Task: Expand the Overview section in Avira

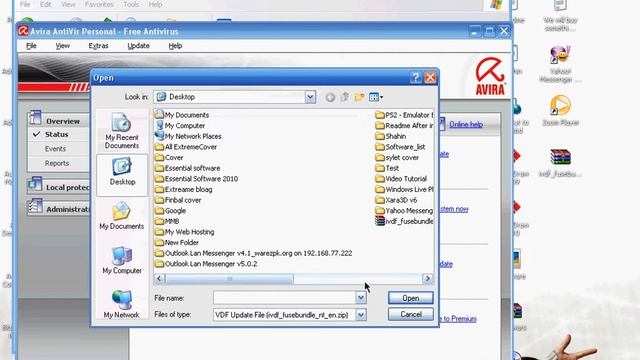Action: pos(58,119)
